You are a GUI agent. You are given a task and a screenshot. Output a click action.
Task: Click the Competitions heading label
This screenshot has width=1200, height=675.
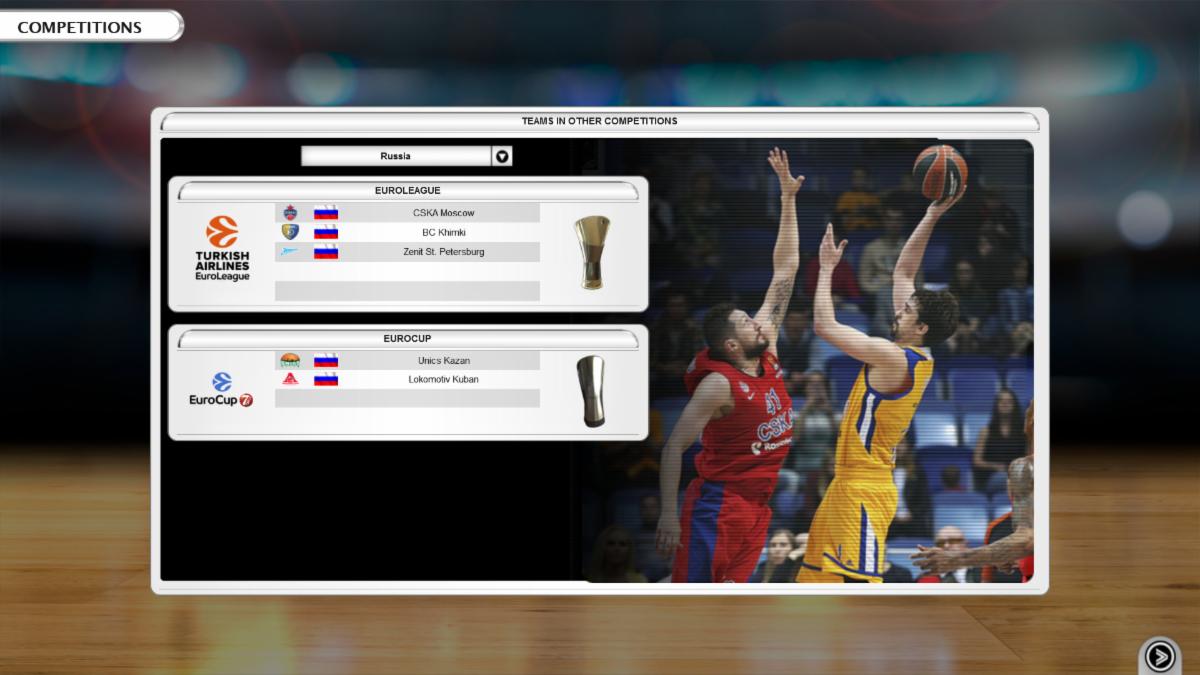(80, 27)
